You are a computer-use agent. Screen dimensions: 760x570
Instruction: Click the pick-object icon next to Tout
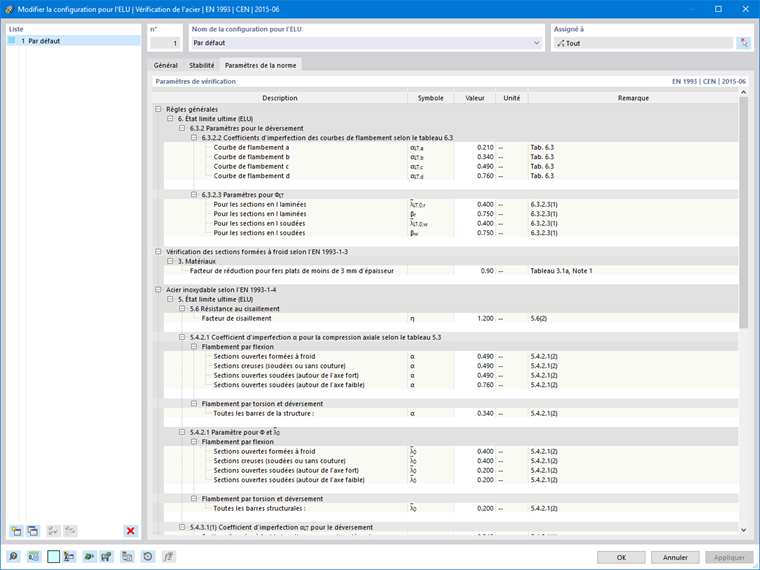pyautogui.click(x=744, y=43)
